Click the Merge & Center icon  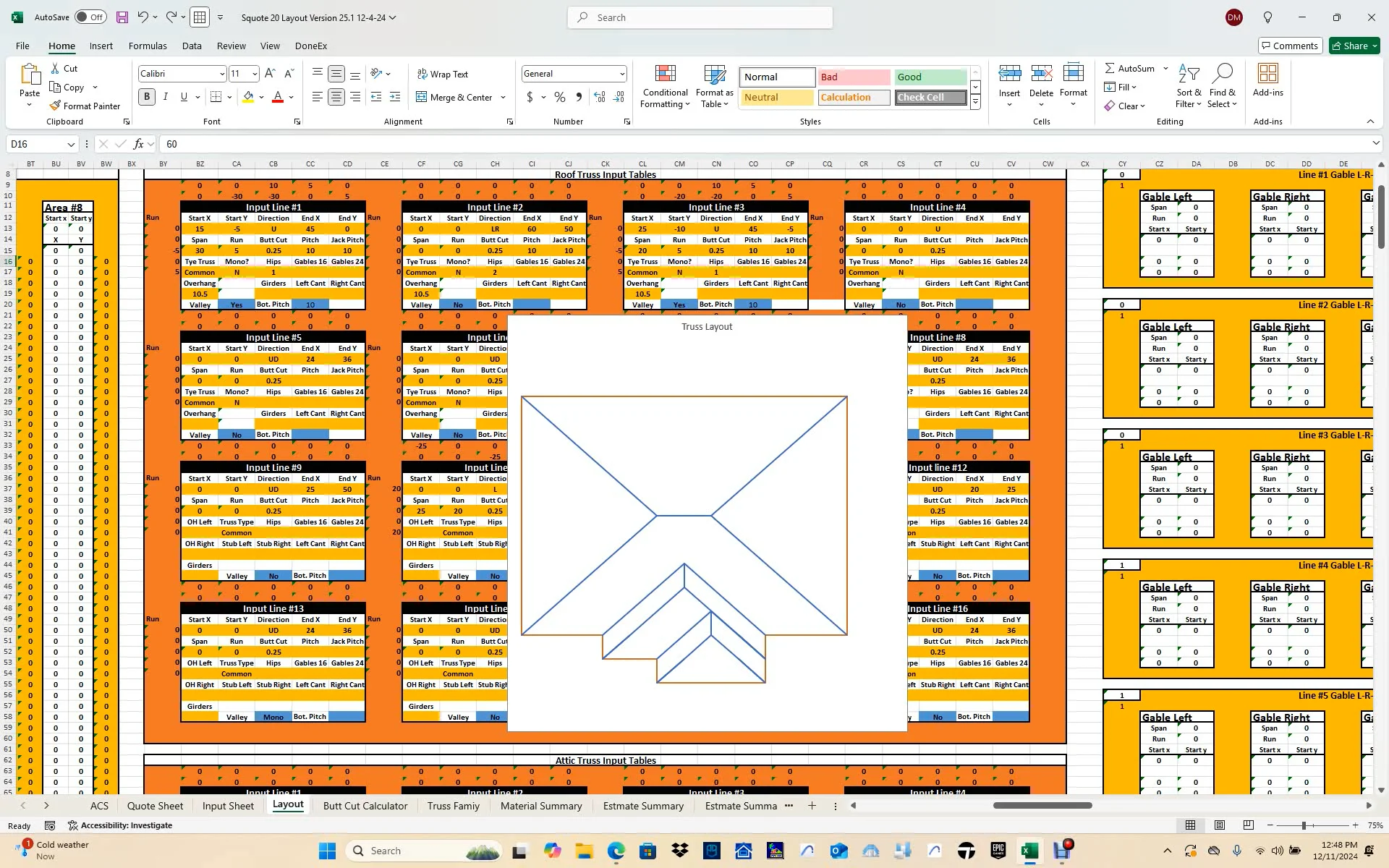422,97
